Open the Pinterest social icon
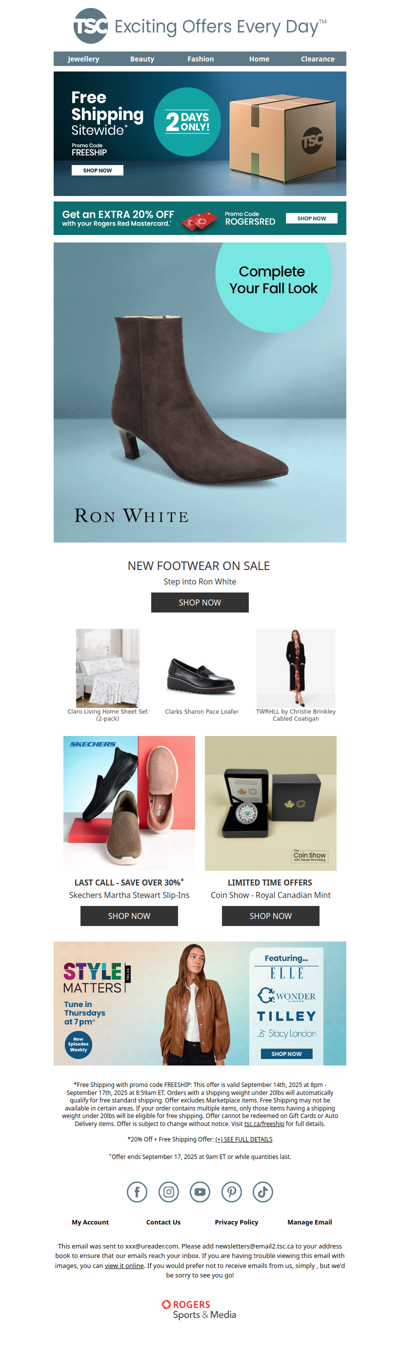The height and width of the screenshot is (1350, 400). (232, 1191)
